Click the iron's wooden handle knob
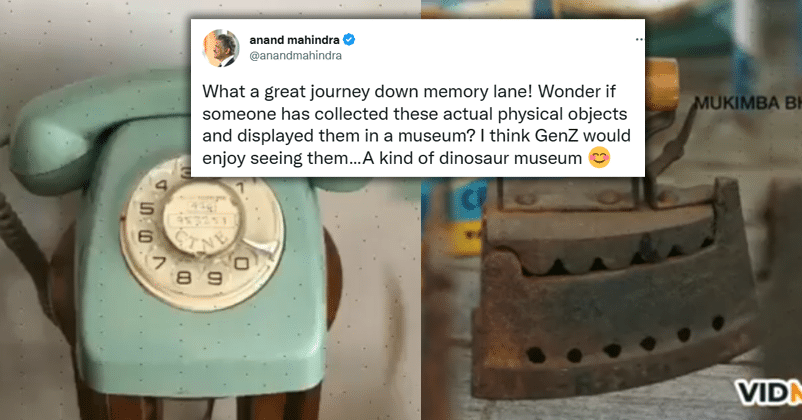Image resolution: width=802 pixels, height=420 pixels. [662, 77]
